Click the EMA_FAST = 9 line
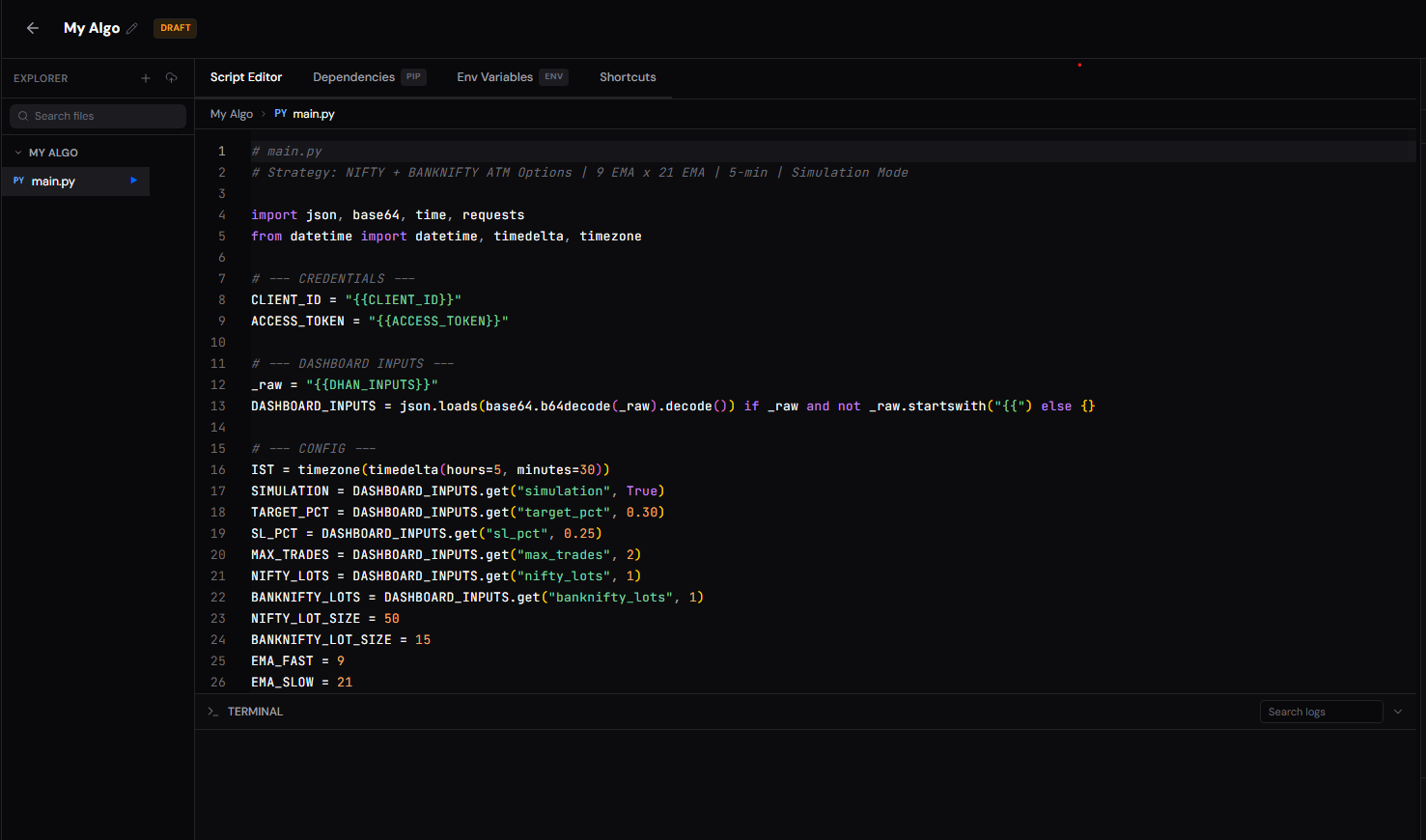Image resolution: width=1426 pixels, height=840 pixels. click(297, 661)
